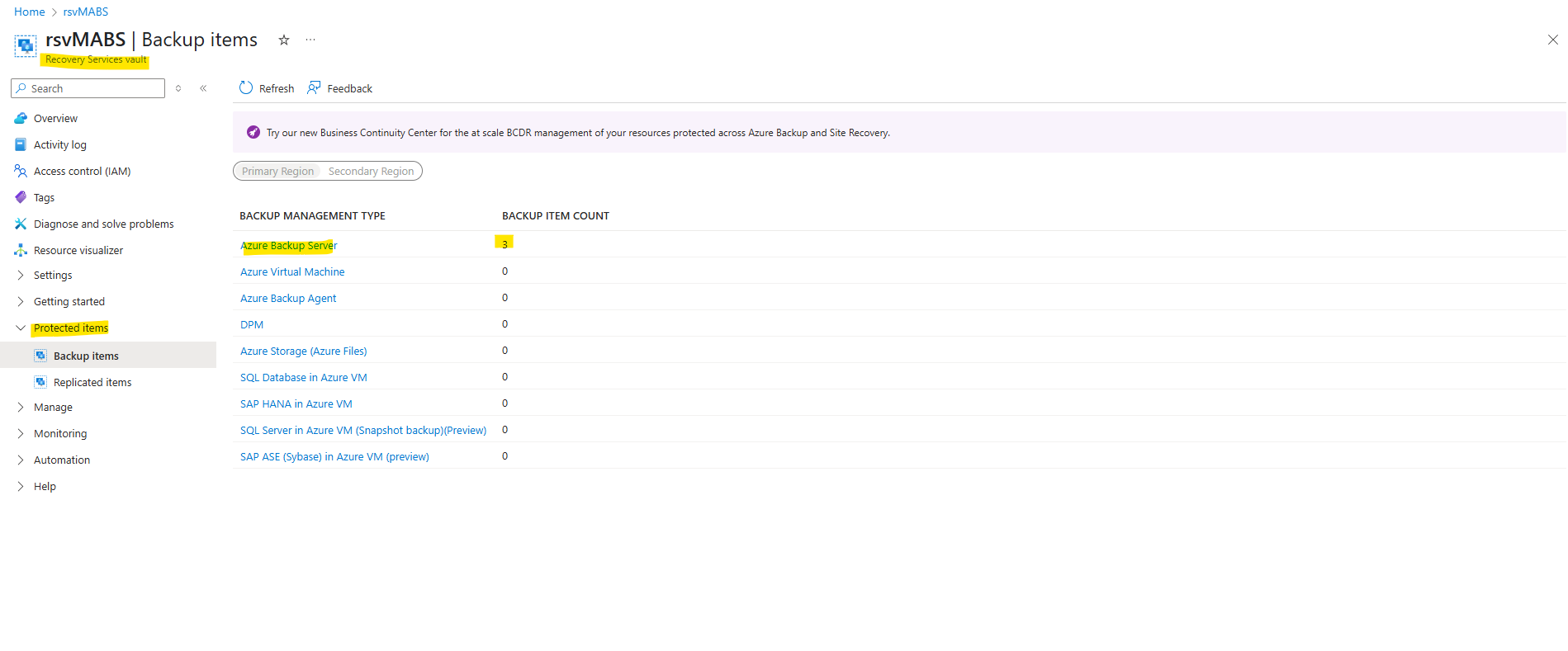Expand the Getting started section
This screenshot has height=651, width=1568.
pyautogui.click(x=21, y=302)
